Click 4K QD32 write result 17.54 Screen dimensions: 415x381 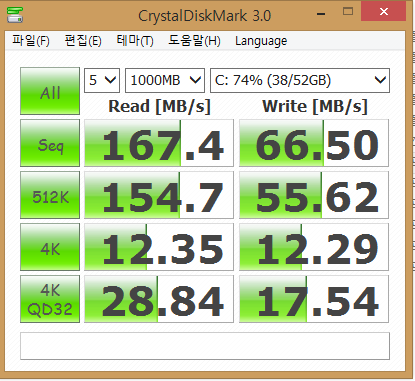point(314,299)
